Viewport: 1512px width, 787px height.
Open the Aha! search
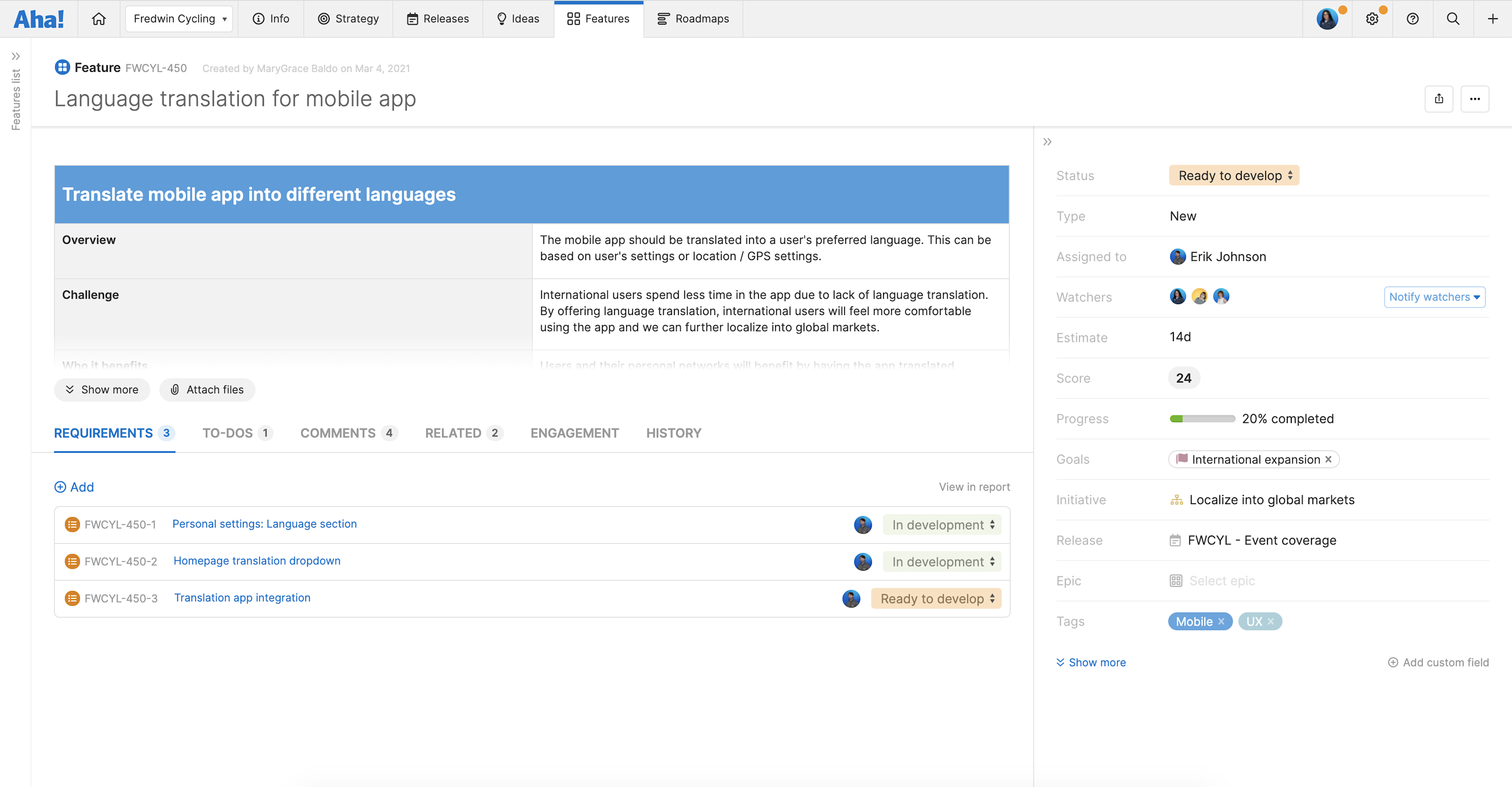tap(1452, 18)
